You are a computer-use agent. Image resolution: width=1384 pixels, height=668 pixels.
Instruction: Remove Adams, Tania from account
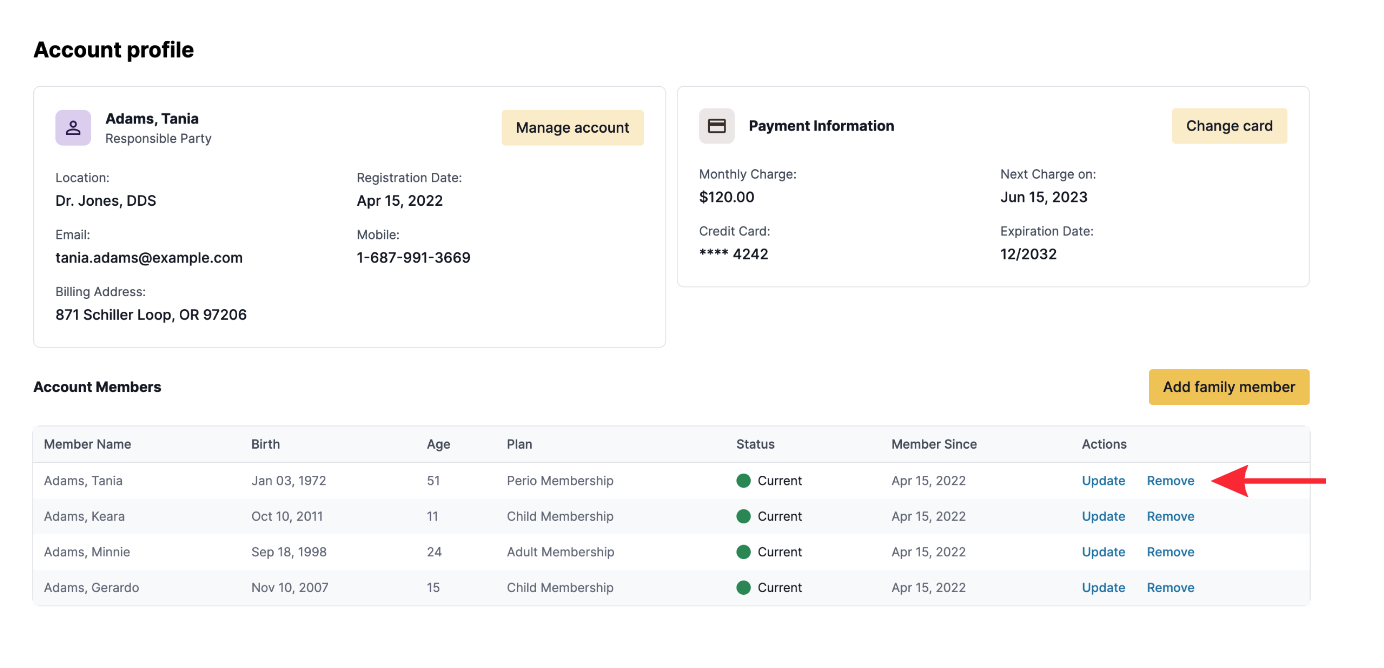point(1171,481)
